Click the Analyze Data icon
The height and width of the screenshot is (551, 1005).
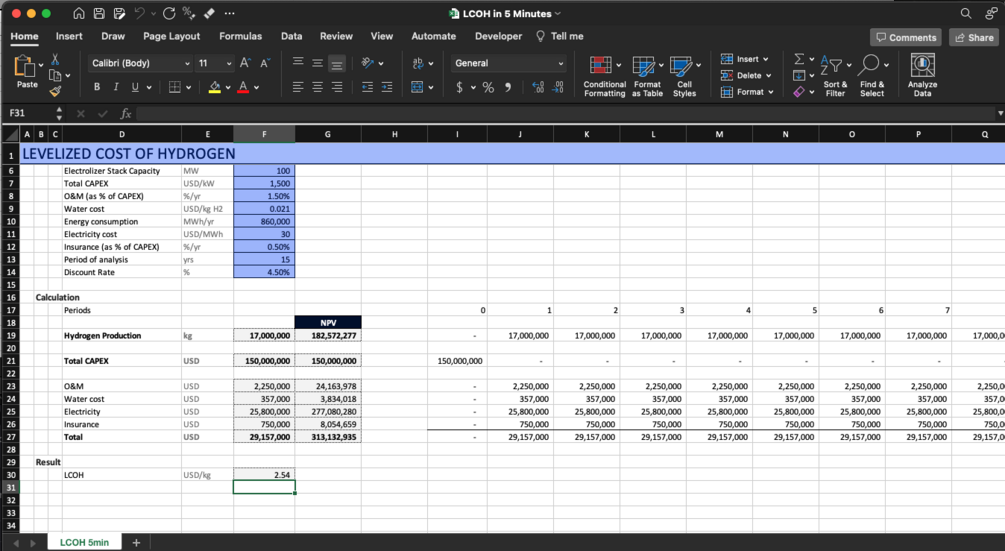point(922,65)
